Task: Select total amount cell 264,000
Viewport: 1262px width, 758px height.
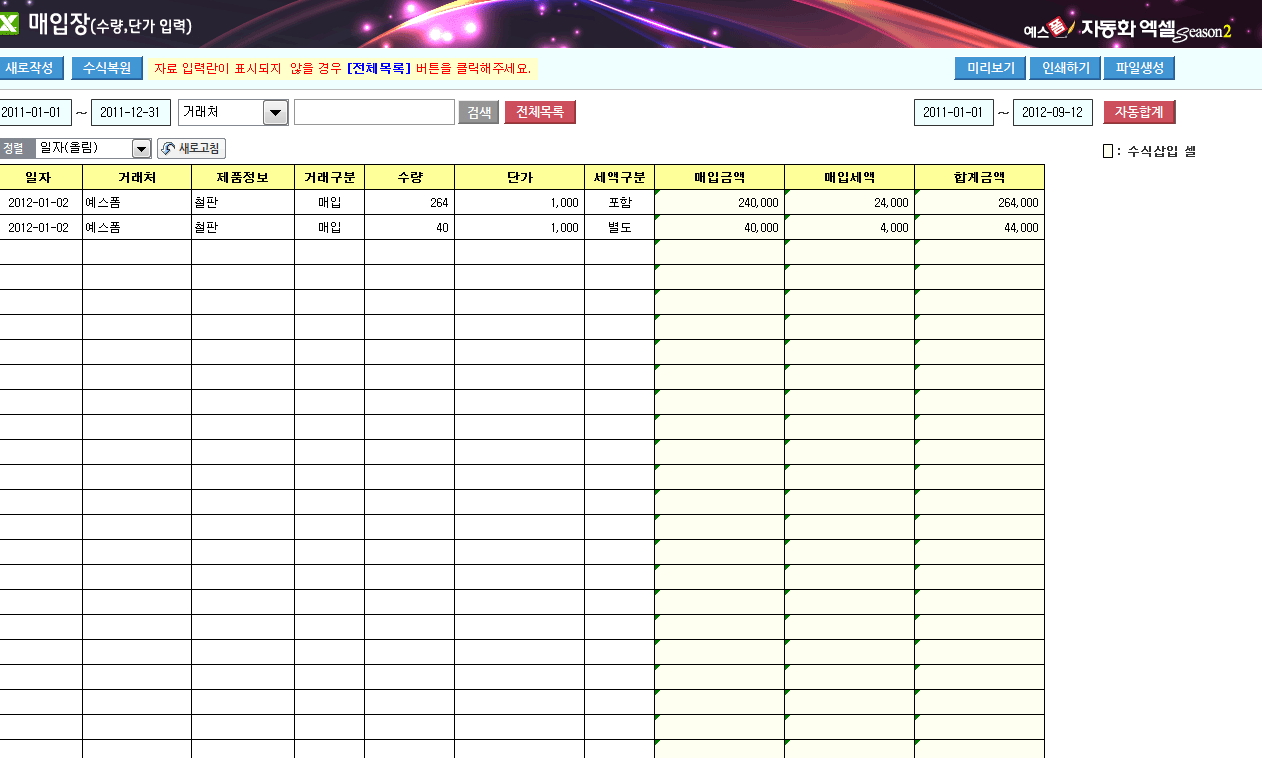Action: [x=979, y=202]
